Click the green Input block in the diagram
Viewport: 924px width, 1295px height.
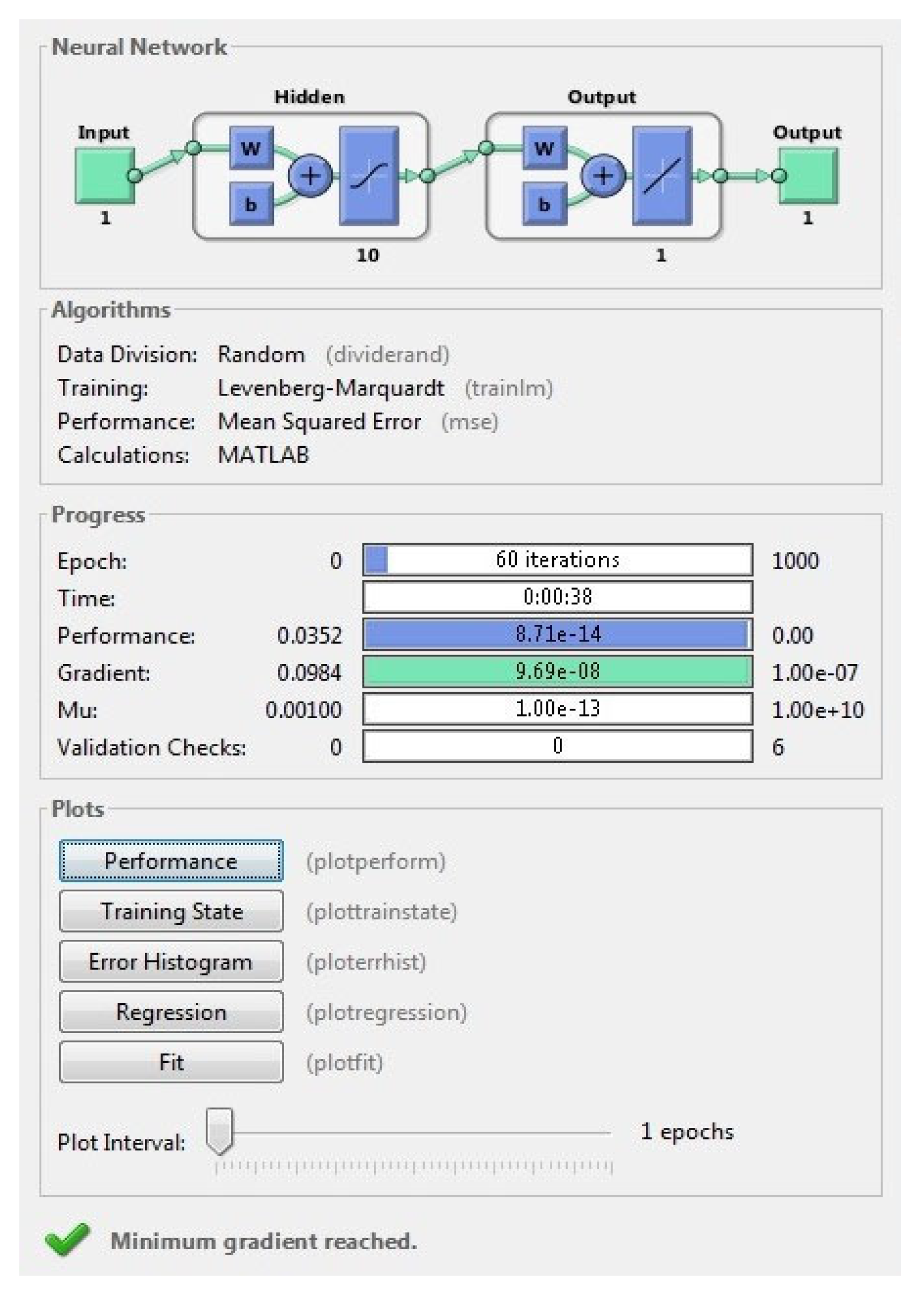[105, 176]
